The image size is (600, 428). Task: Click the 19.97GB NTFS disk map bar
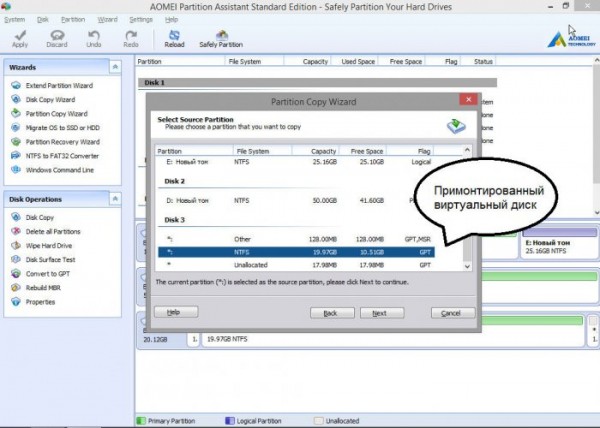(x=393, y=332)
